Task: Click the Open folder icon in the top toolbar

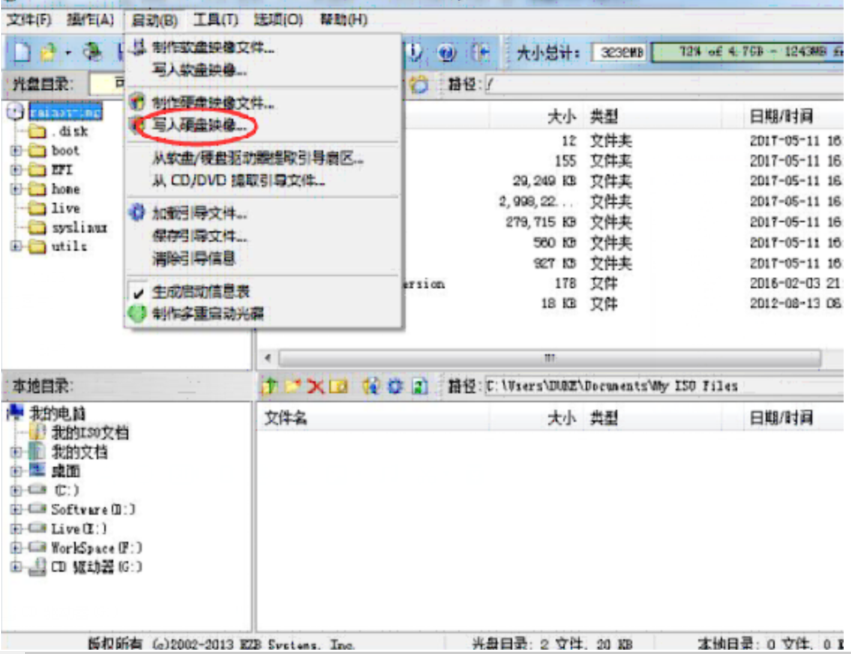Action: [47, 52]
